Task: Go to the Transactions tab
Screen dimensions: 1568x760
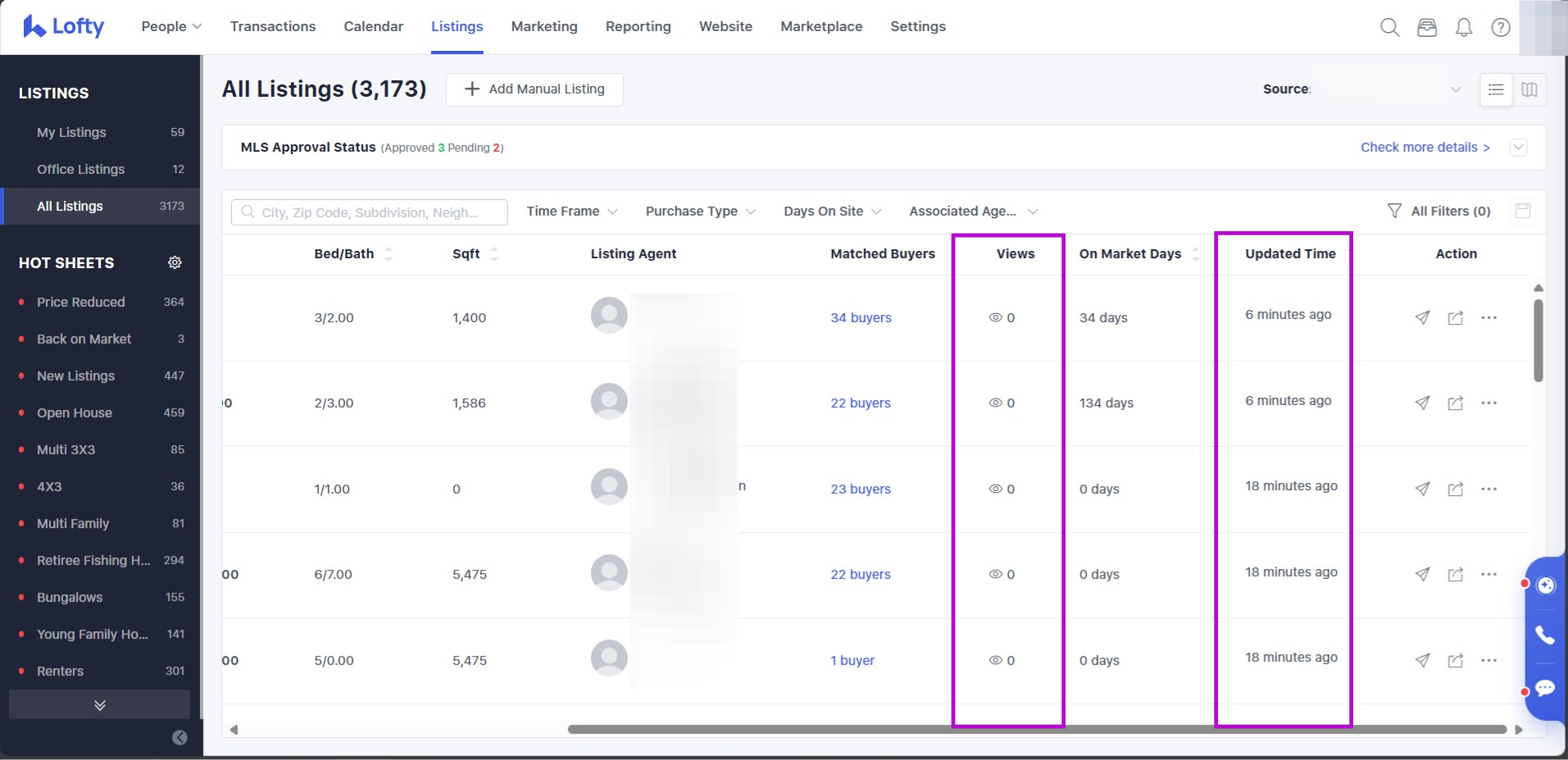Action: point(273,26)
